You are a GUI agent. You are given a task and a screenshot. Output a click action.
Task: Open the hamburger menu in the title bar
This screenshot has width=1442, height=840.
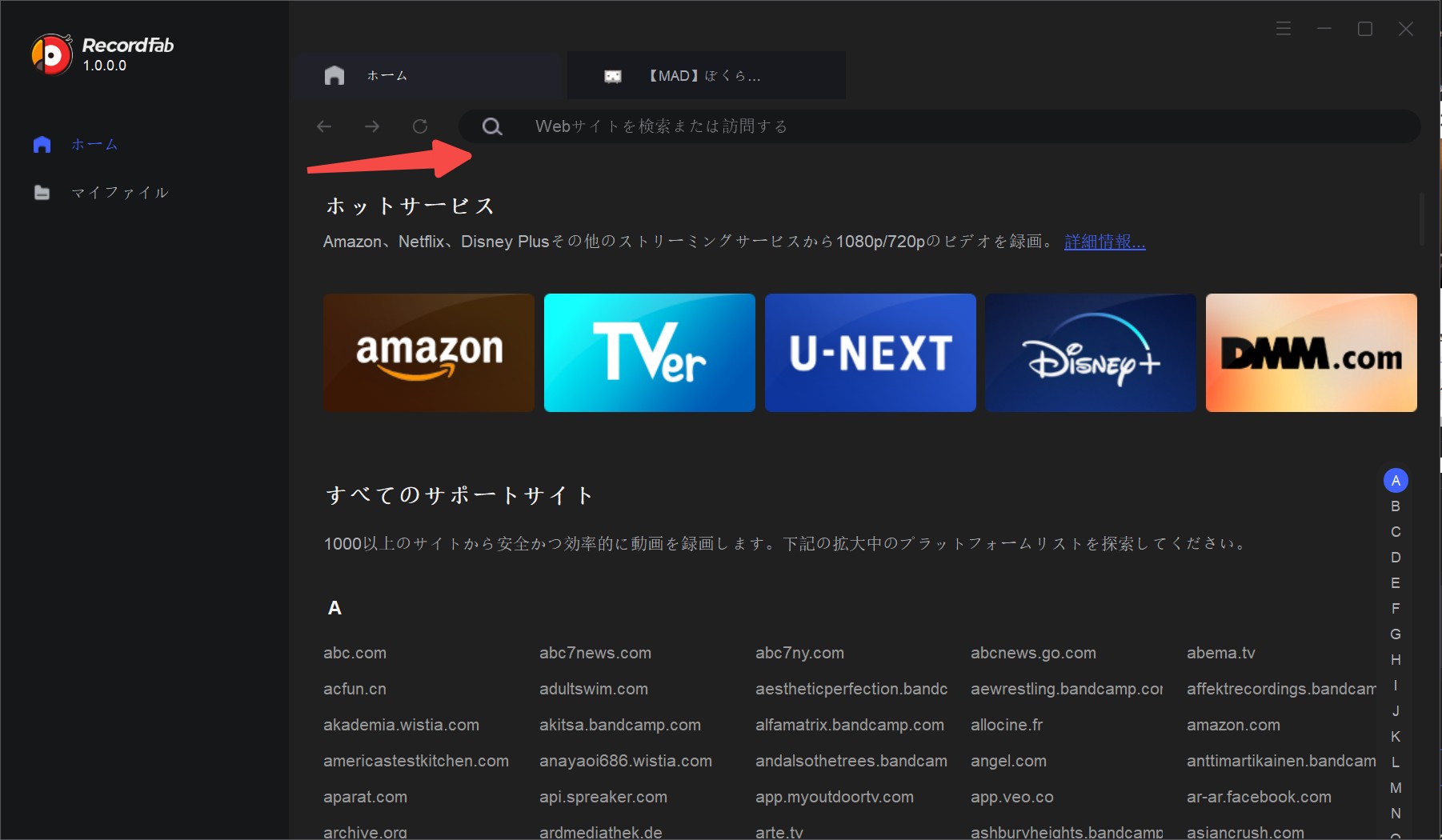click(1284, 29)
